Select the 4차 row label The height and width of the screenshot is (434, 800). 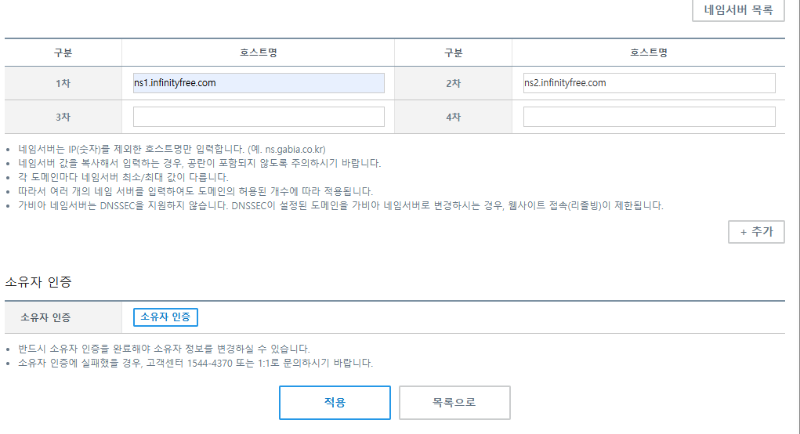453,117
